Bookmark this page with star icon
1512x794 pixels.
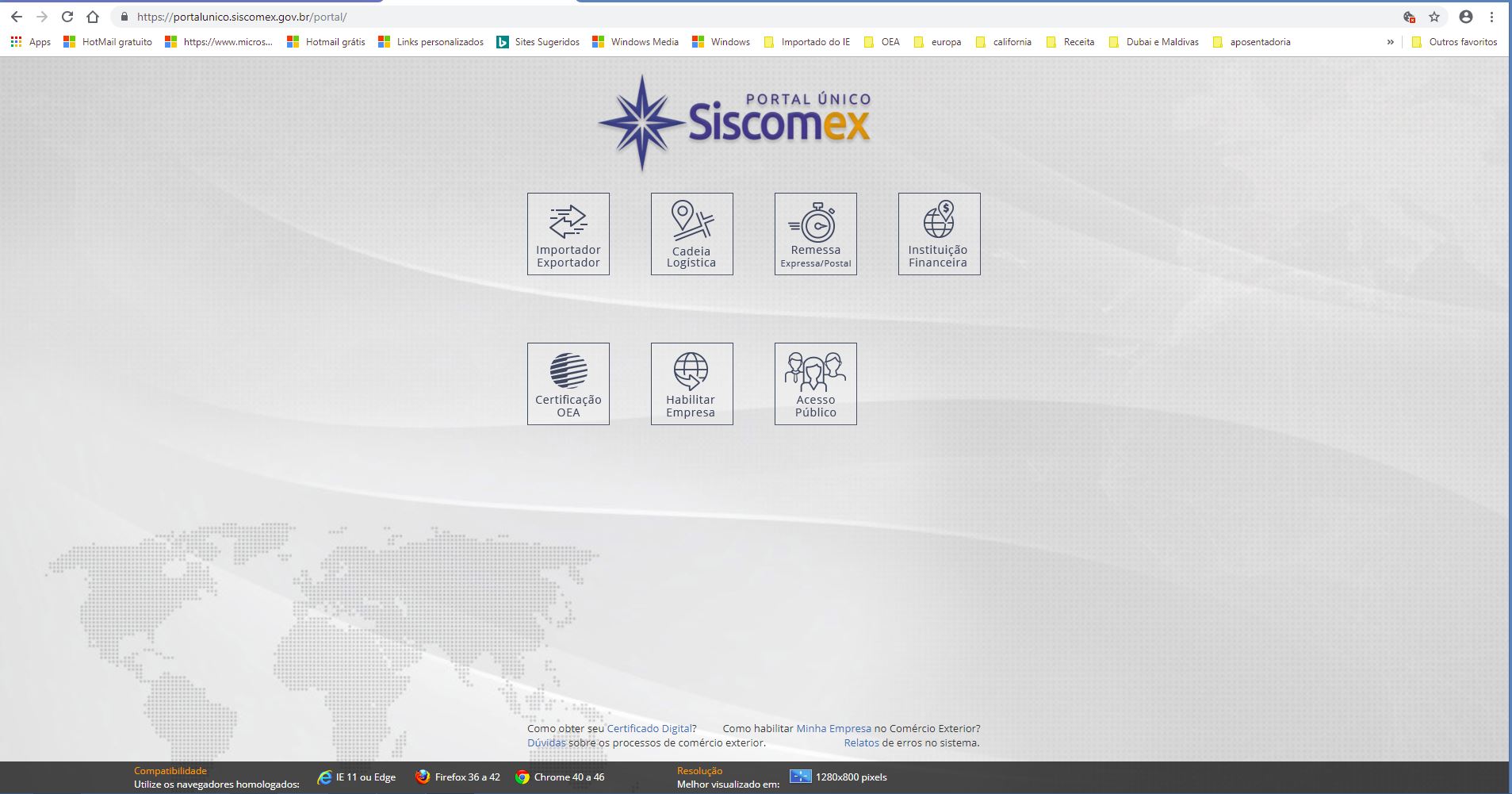1434,17
